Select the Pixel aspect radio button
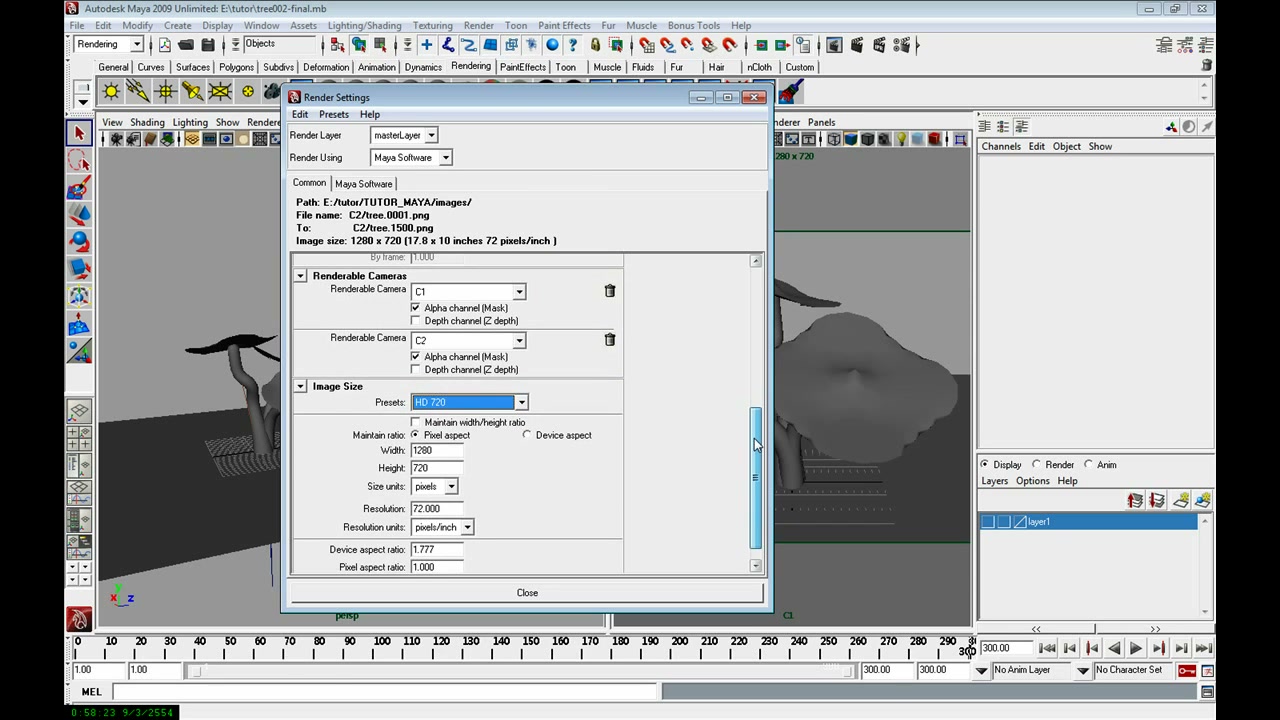The width and height of the screenshot is (1280, 720). click(416, 435)
